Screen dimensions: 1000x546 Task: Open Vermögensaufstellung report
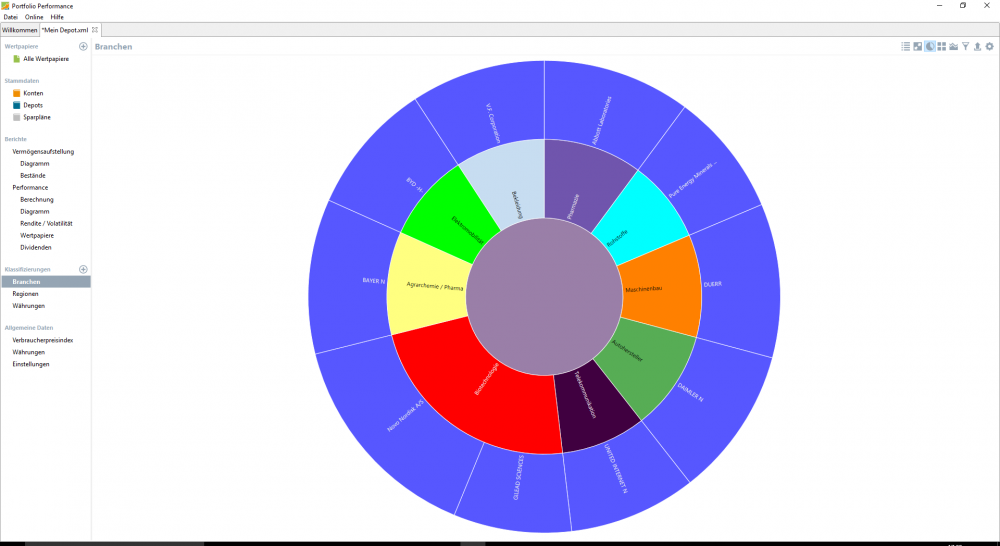pyautogui.click(x=43, y=152)
